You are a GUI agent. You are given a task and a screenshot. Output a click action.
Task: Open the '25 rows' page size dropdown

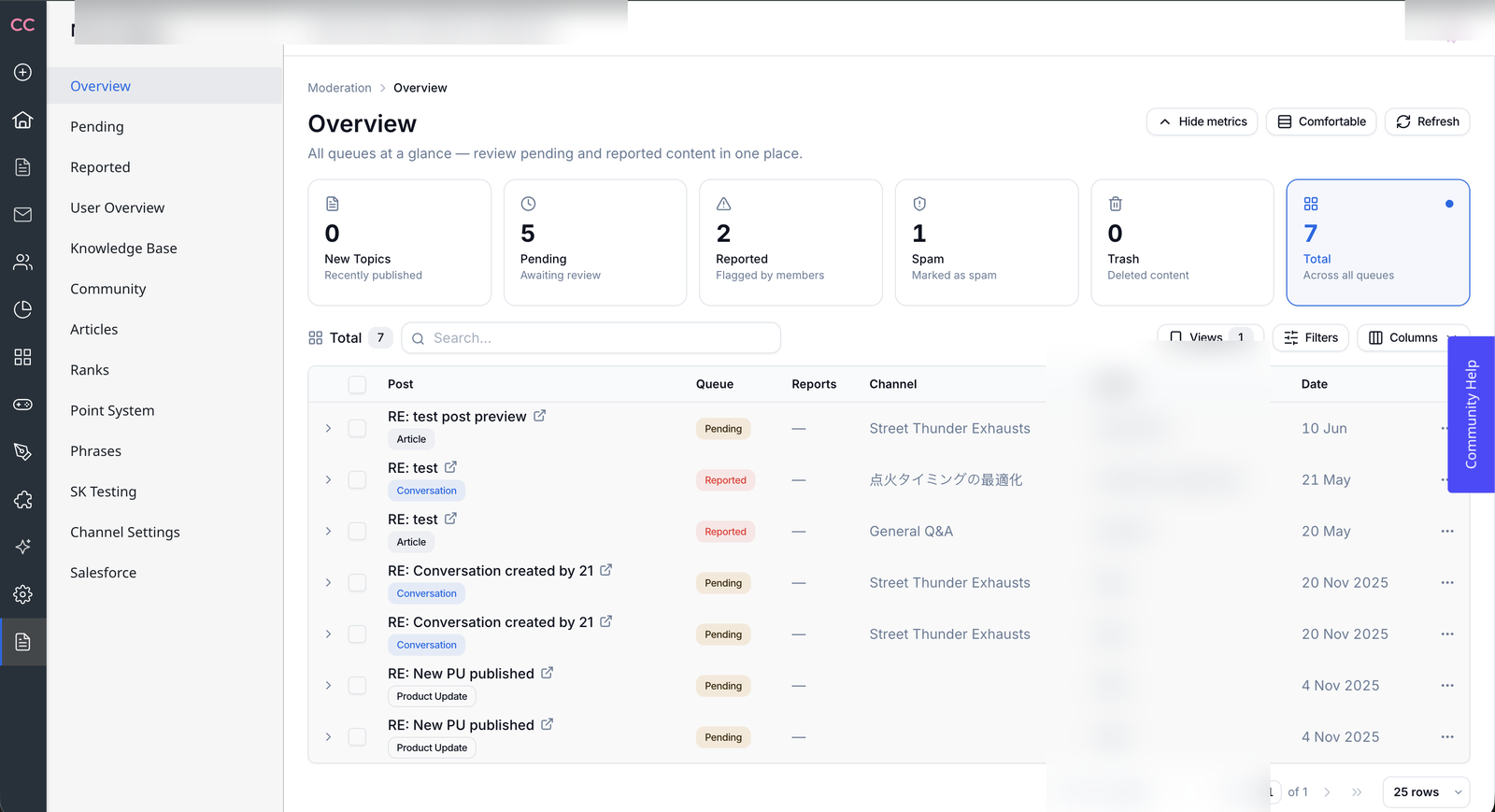click(x=1426, y=792)
